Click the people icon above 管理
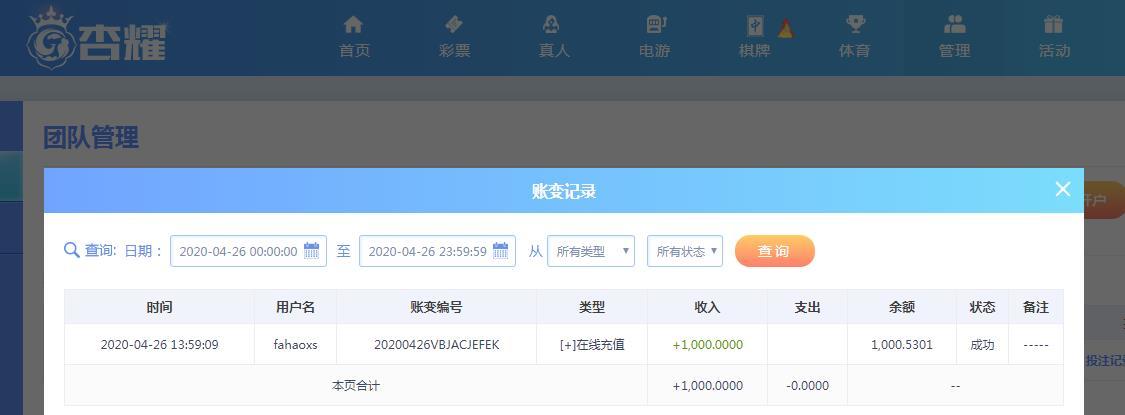The image size is (1125, 415). pos(954,24)
